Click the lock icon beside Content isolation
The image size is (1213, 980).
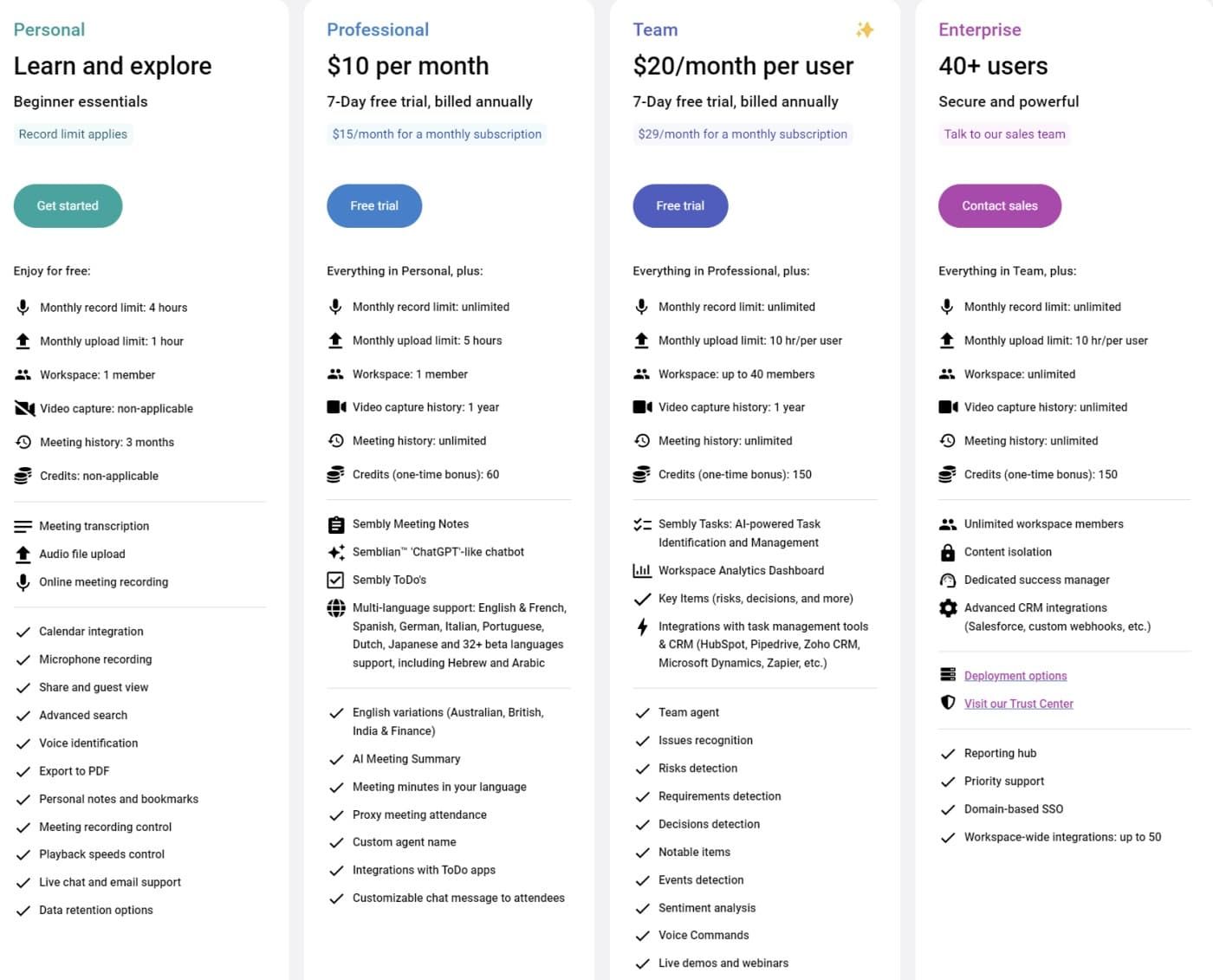coord(947,552)
